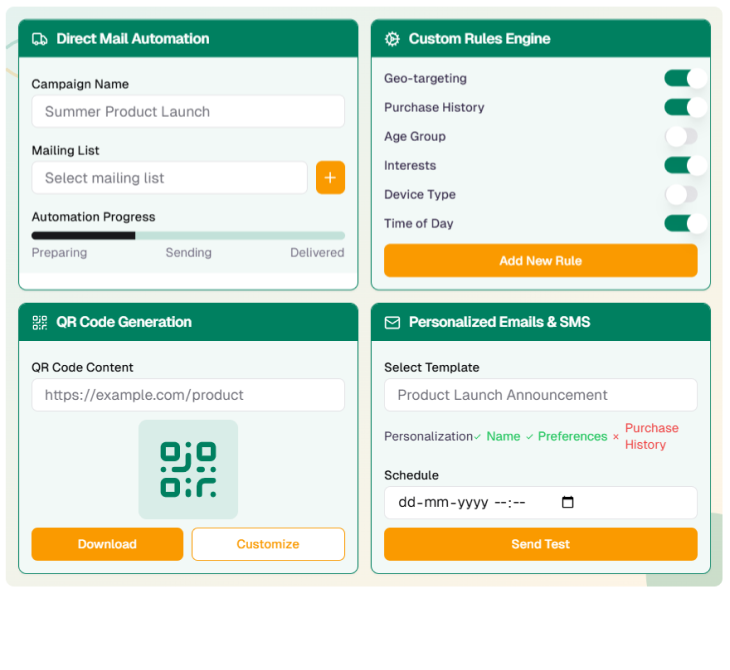Switch off the Time of Day rule

click(x=685, y=223)
